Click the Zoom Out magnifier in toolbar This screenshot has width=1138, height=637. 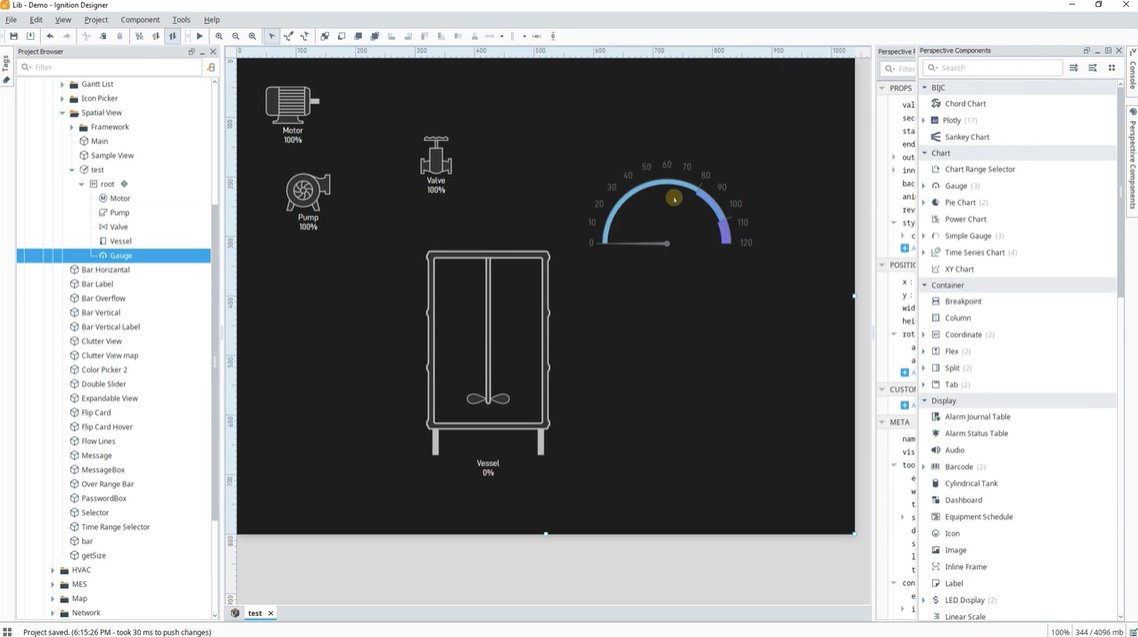tap(235, 36)
